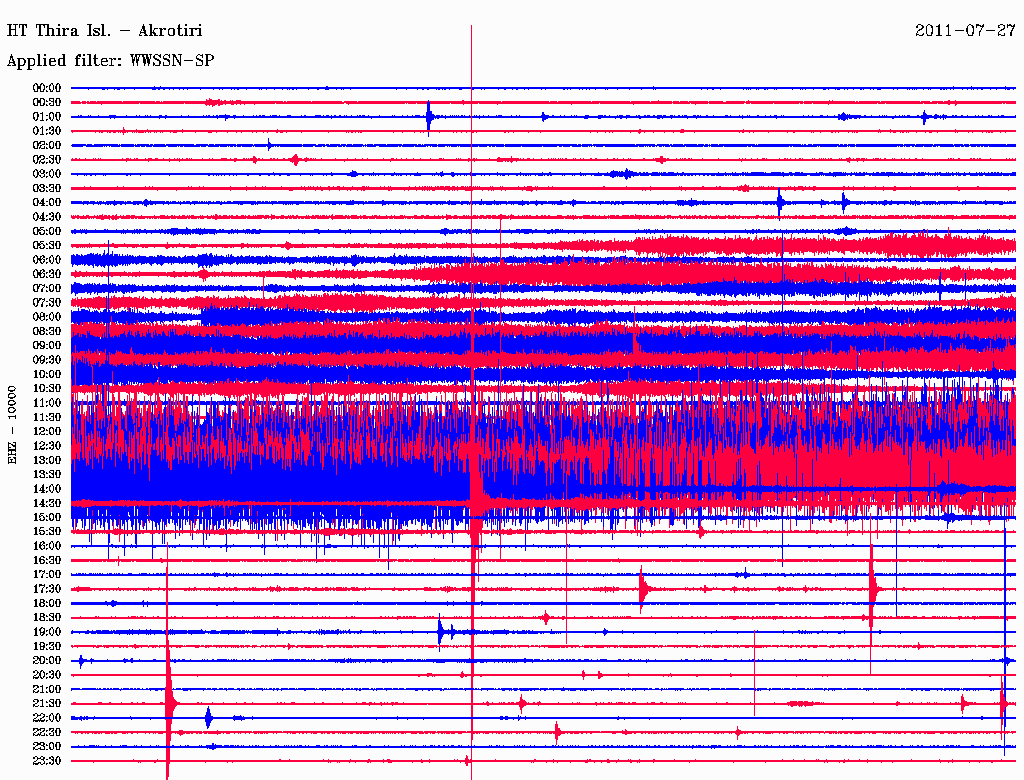Select the 12:30 time label
Screen dimensions: 1024x780
(x=47, y=446)
